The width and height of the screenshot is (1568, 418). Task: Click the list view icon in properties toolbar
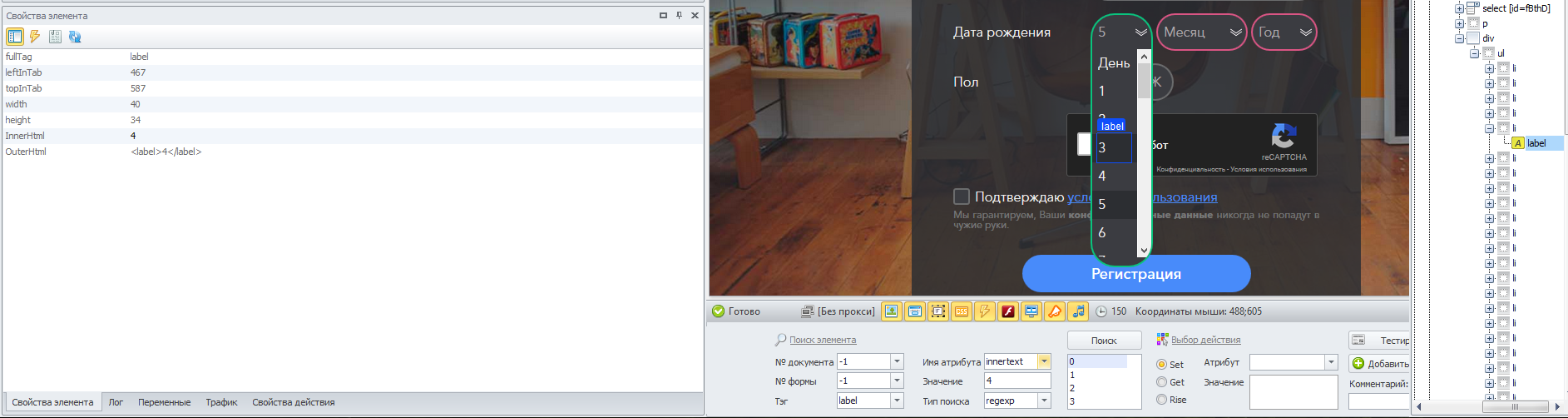pyautogui.click(x=55, y=37)
